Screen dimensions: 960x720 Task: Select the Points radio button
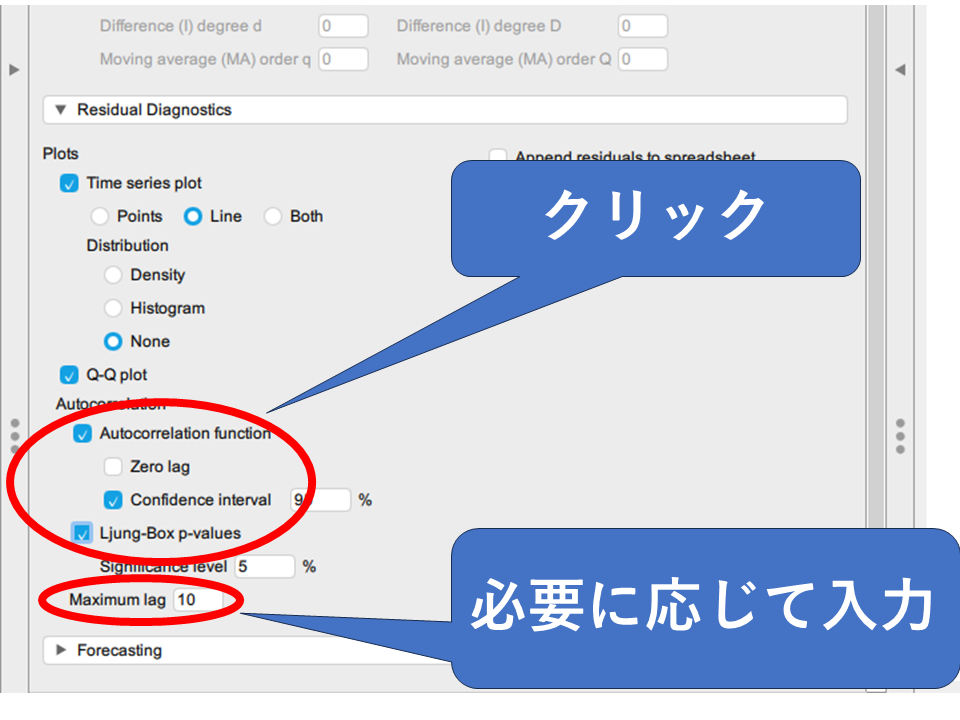100,216
